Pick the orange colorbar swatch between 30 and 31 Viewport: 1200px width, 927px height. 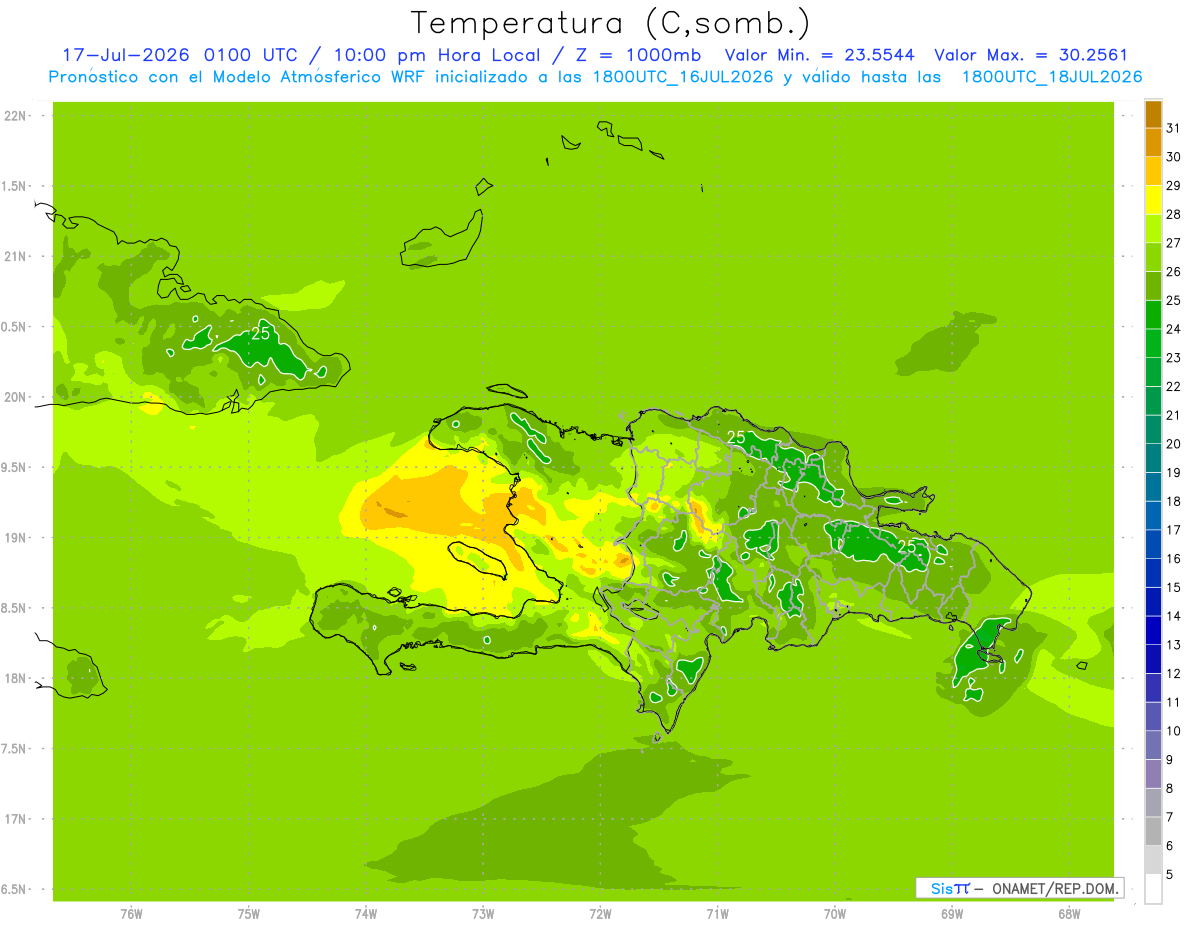coord(1153,143)
